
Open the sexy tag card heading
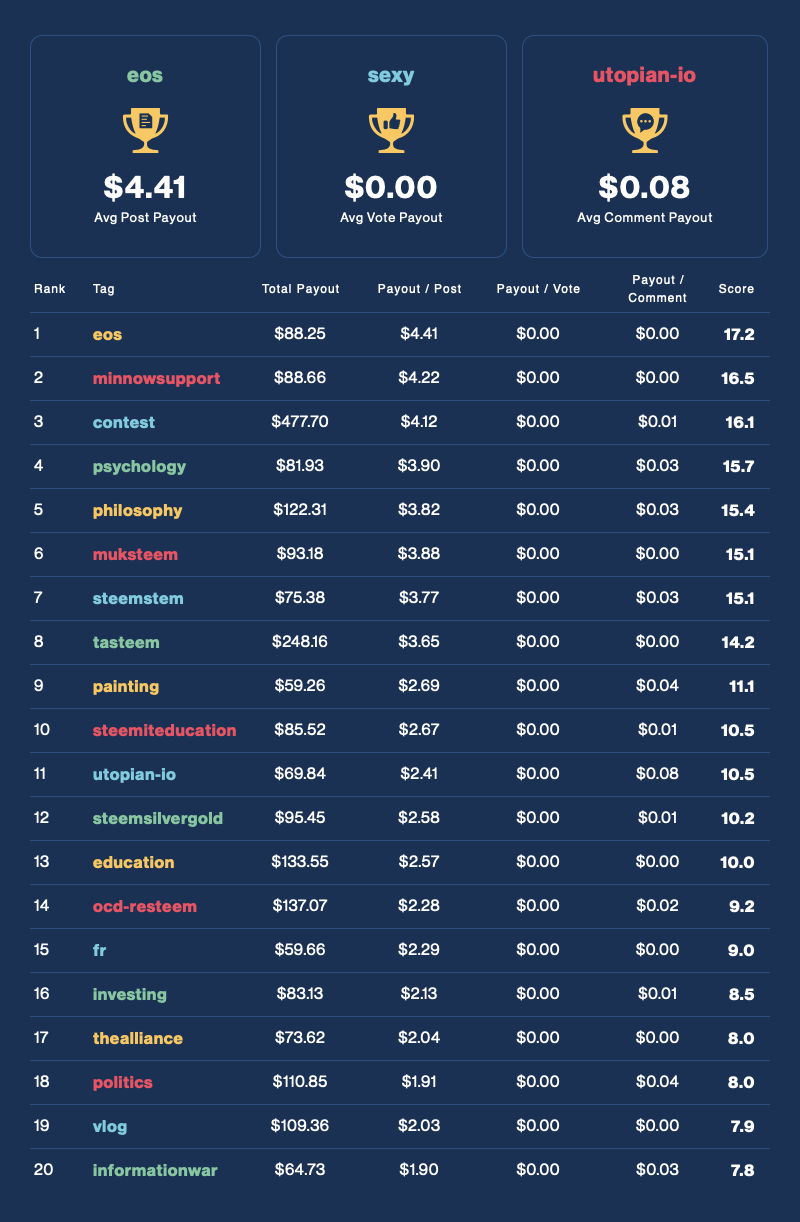tap(391, 75)
